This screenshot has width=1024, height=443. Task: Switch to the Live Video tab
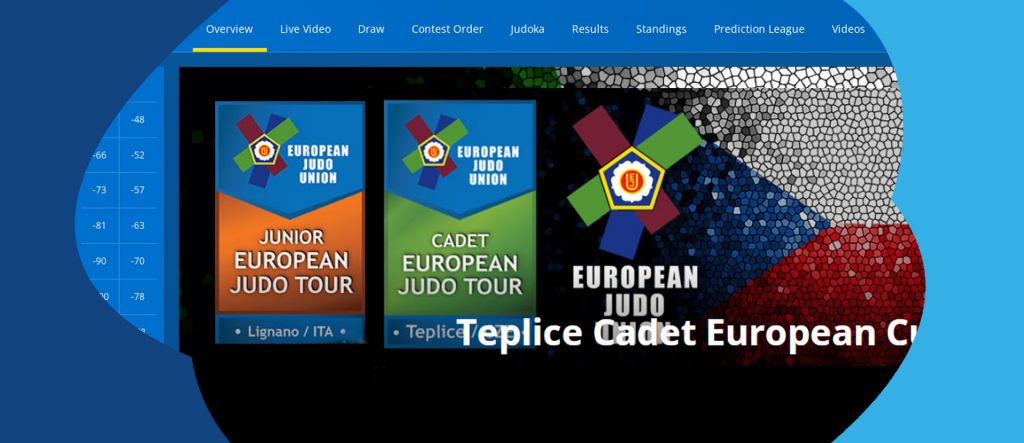(x=305, y=29)
